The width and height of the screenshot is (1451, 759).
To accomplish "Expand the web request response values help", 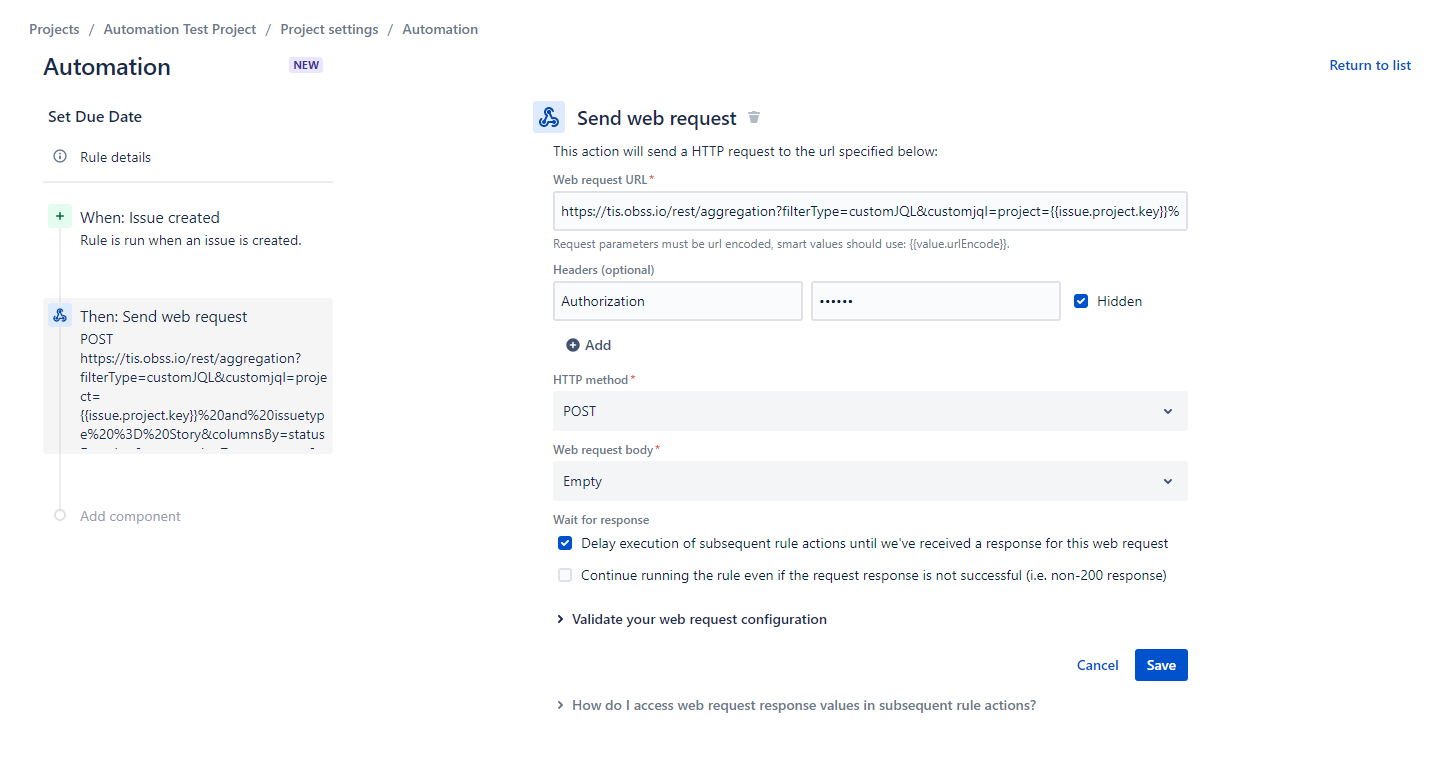I will (x=803, y=705).
